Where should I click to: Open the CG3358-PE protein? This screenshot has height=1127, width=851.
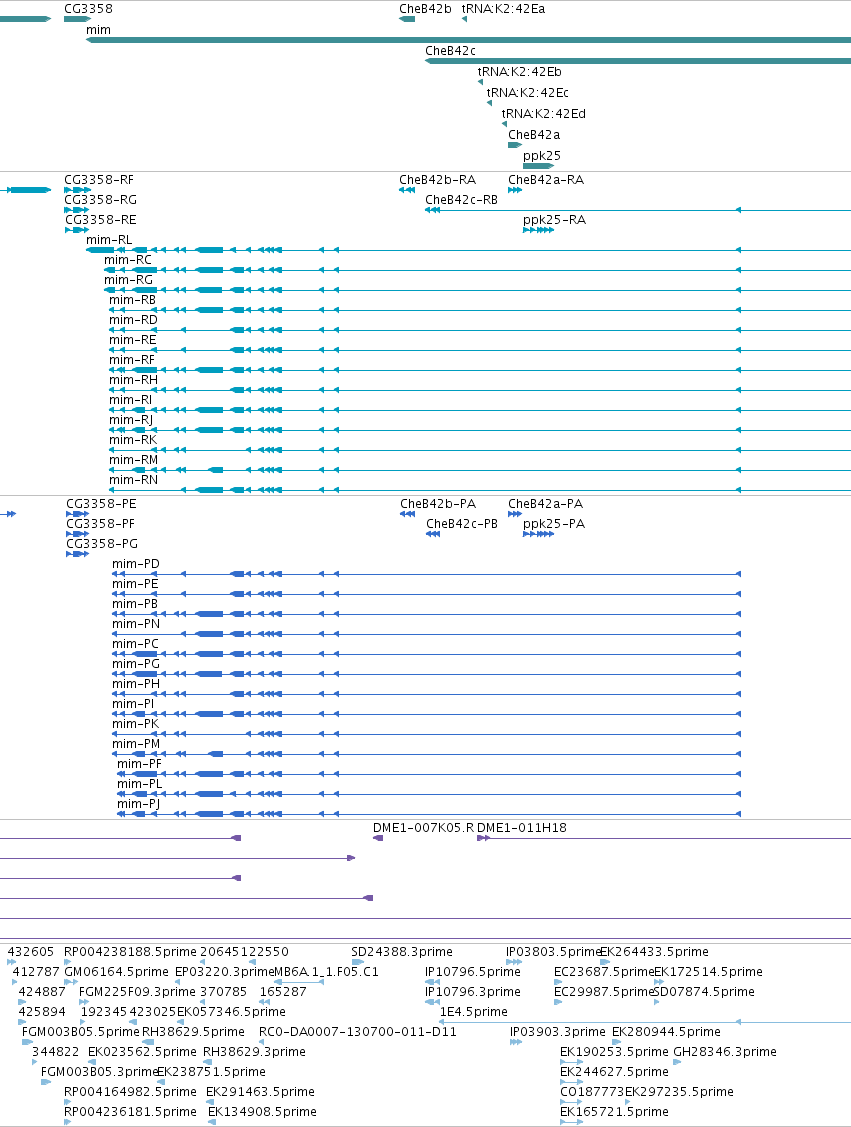pos(101,504)
